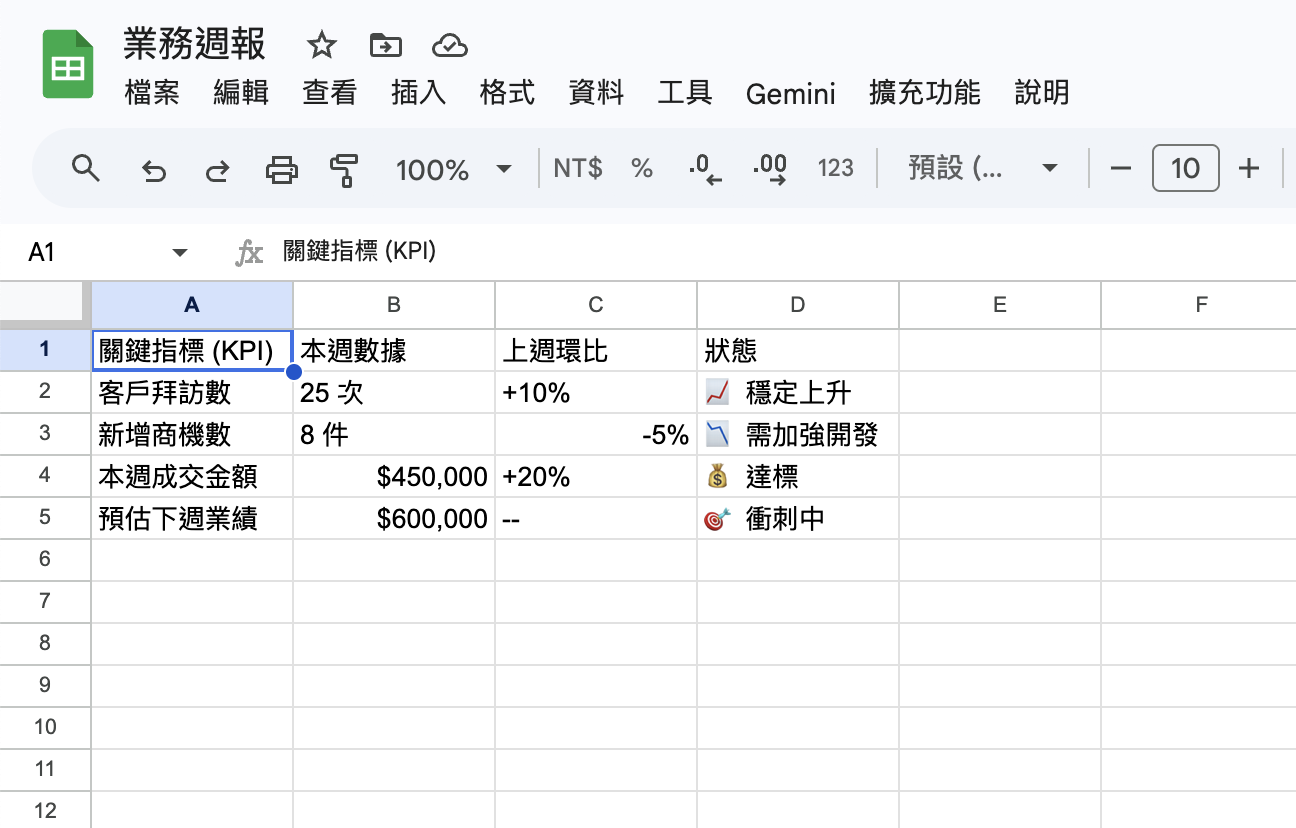Click the search icon in the toolbar
Image resolution: width=1296 pixels, height=828 pixels.
tap(86, 169)
